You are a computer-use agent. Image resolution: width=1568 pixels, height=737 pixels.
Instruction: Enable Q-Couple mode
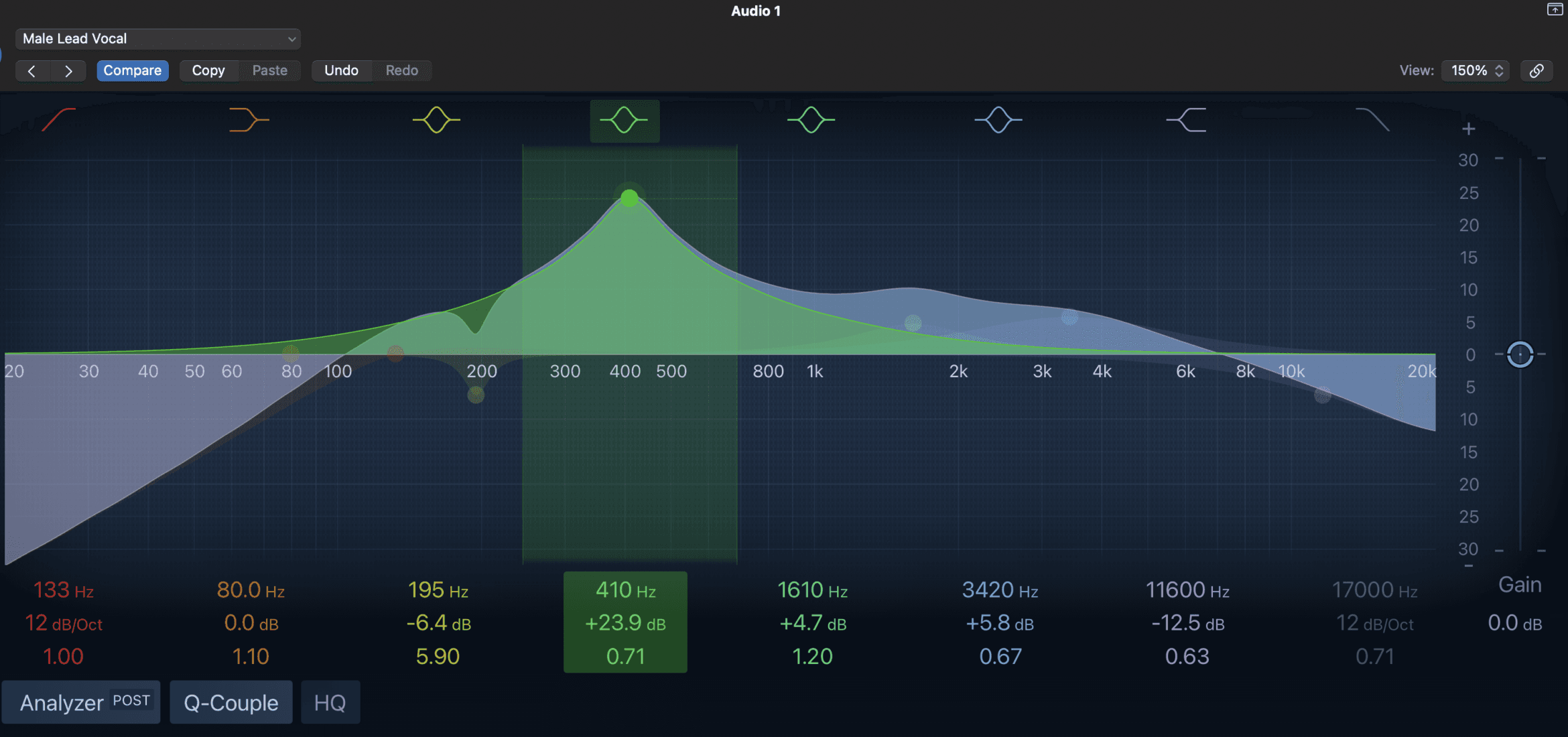231,702
